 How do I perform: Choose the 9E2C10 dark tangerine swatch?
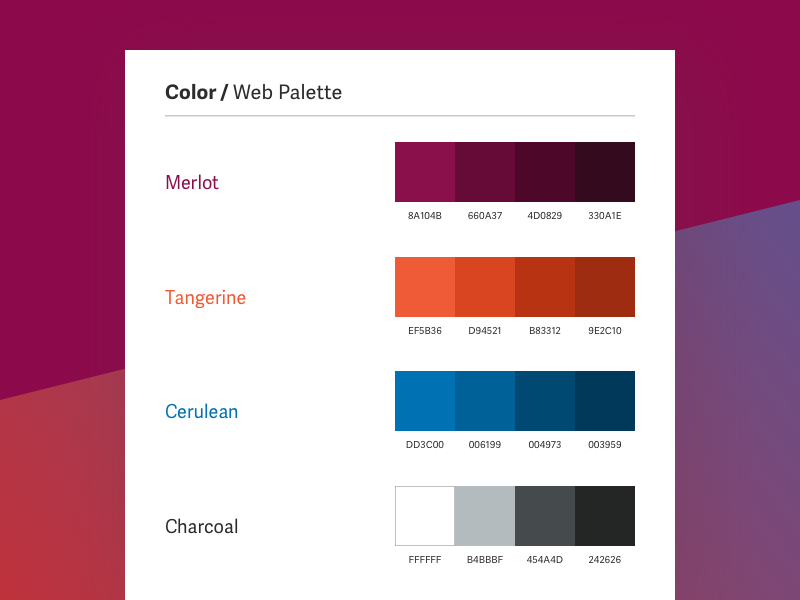point(605,287)
